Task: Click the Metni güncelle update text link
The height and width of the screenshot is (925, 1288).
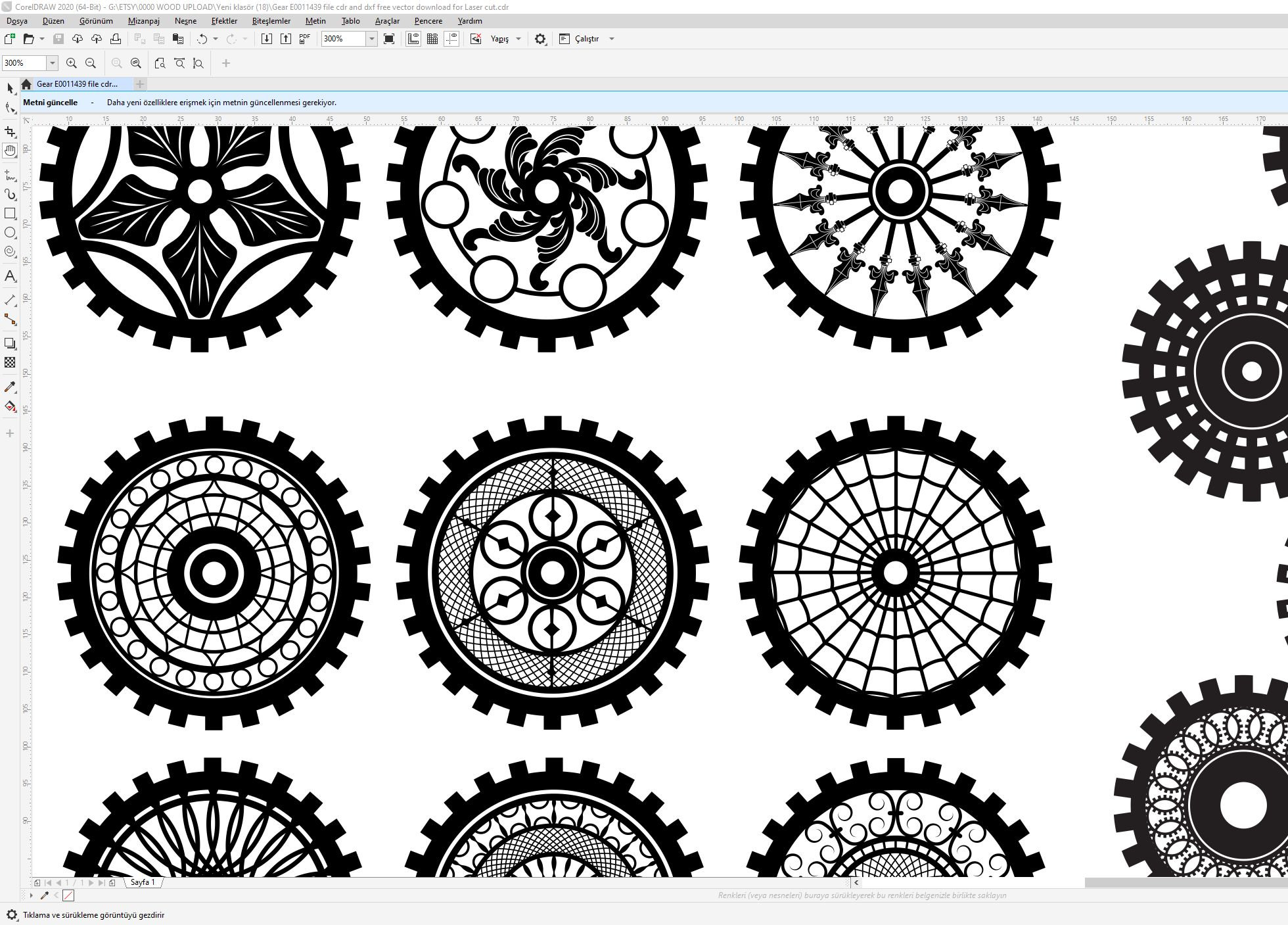Action: [50, 103]
